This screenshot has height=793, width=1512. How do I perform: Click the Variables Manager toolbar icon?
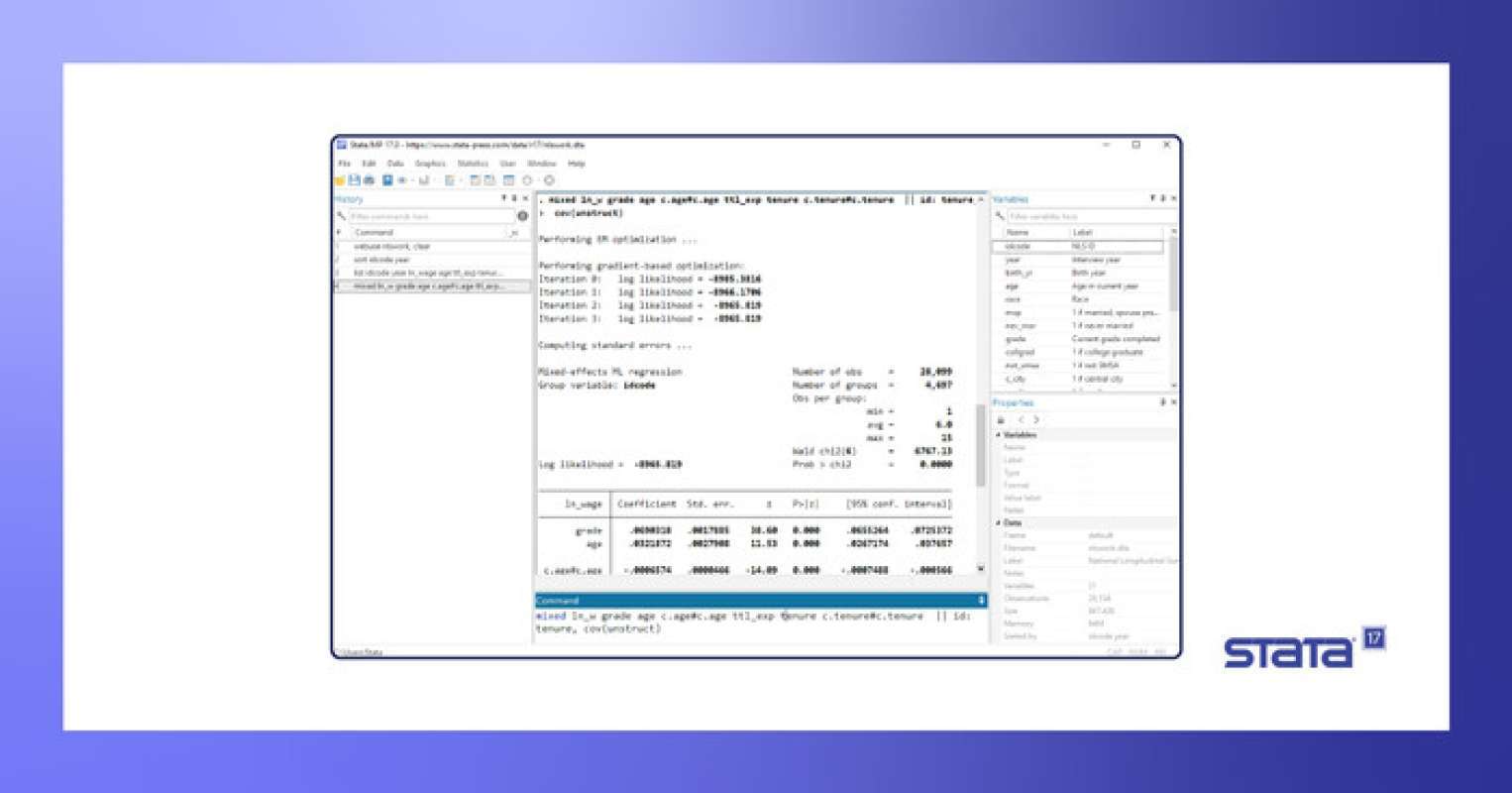pos(507,178)
